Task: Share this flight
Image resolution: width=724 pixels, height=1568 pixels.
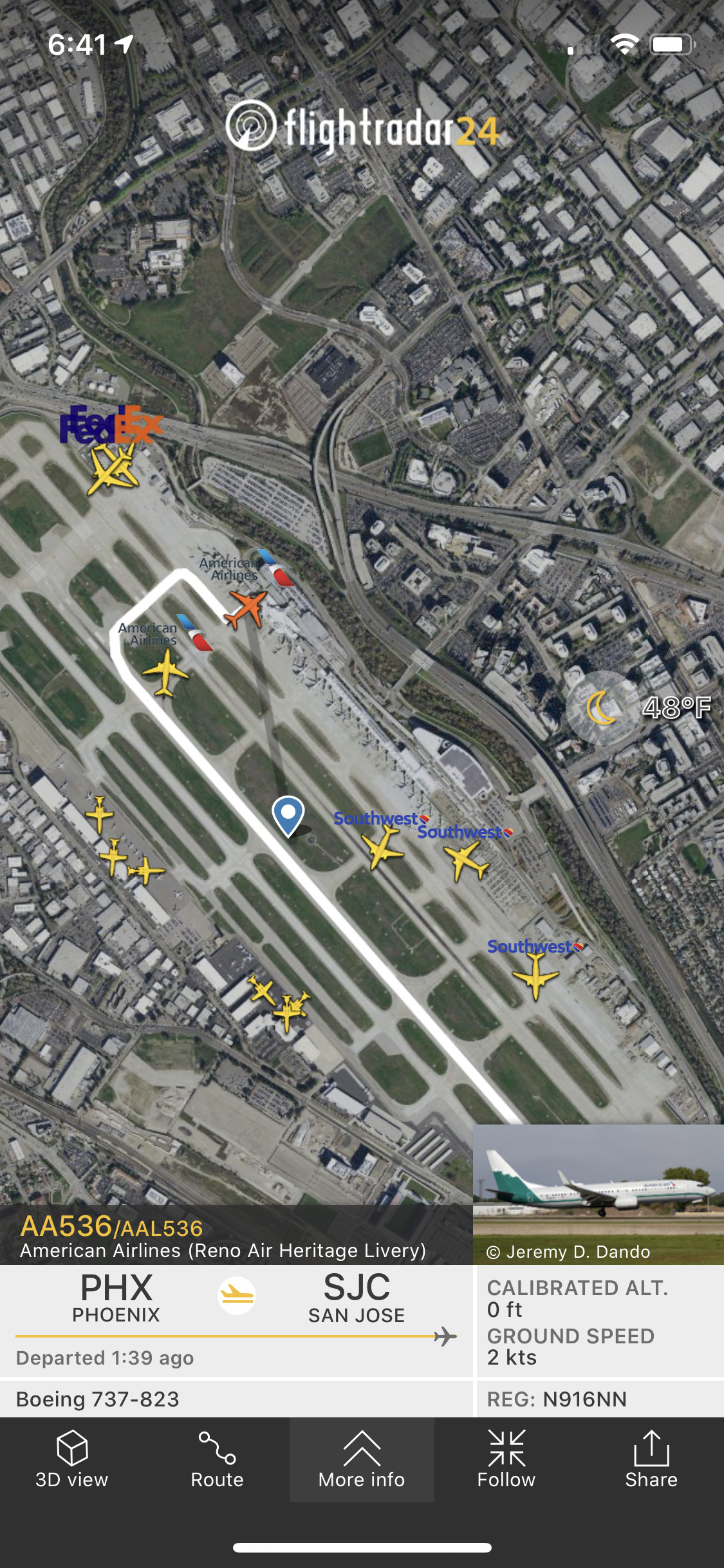Action: click(x=651, y=1460)
